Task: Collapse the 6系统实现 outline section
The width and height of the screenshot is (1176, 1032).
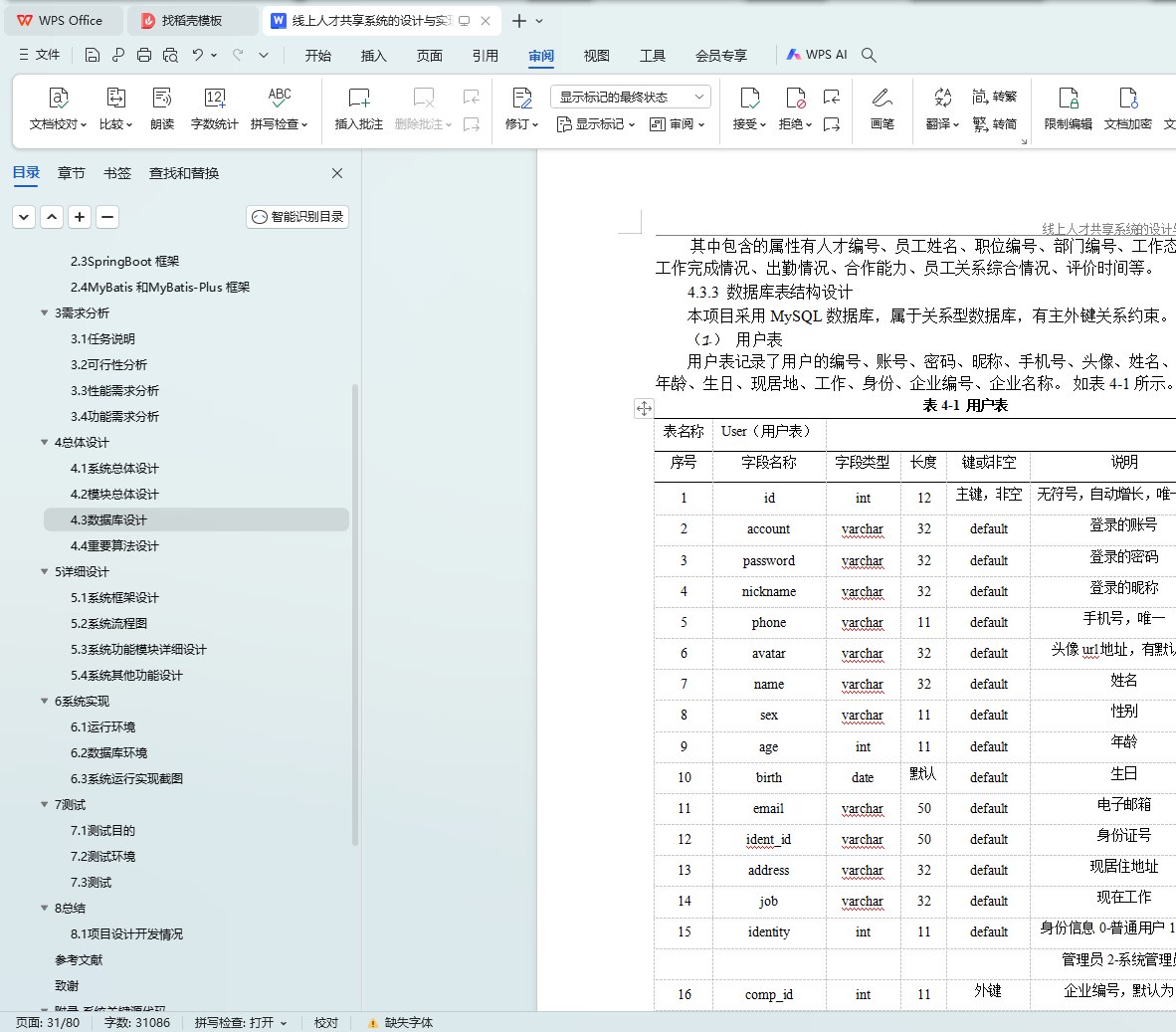Action: click(x=44, y=702)
